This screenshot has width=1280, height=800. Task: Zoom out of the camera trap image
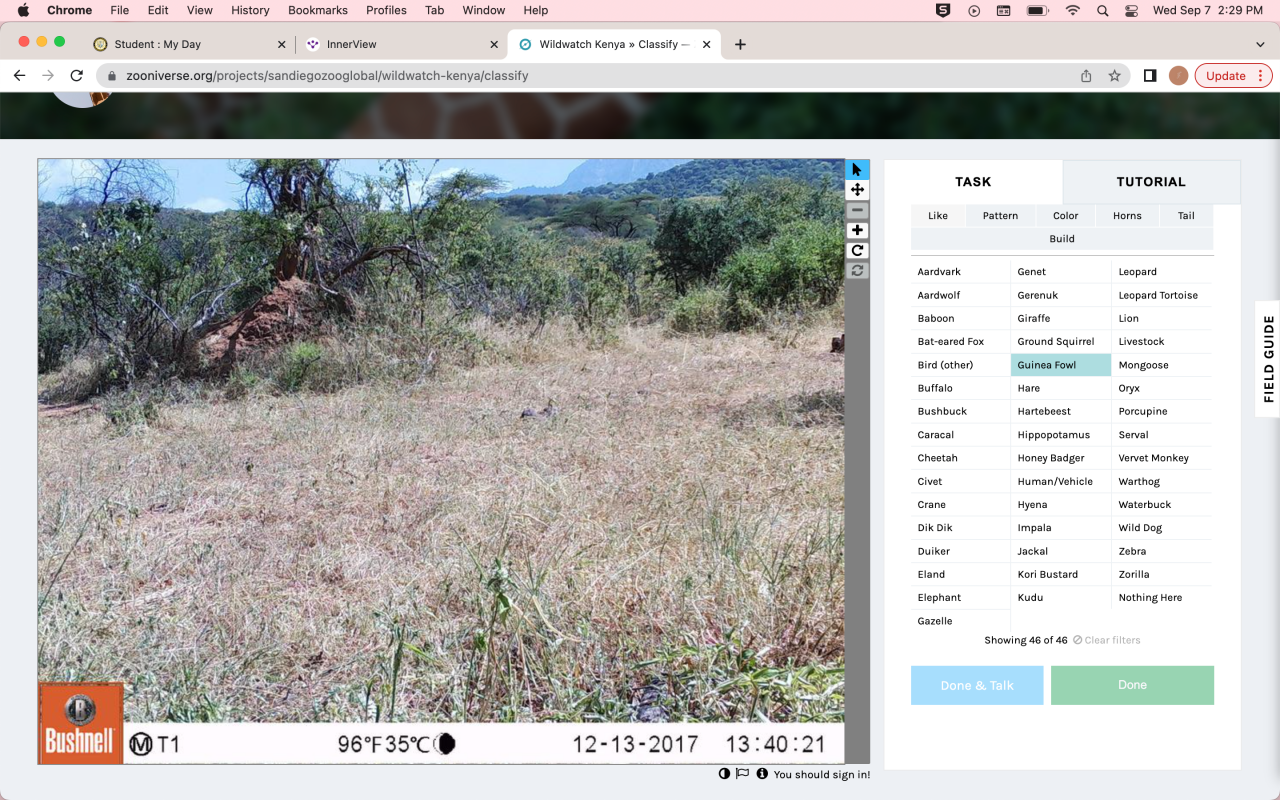tap(857, 210)
